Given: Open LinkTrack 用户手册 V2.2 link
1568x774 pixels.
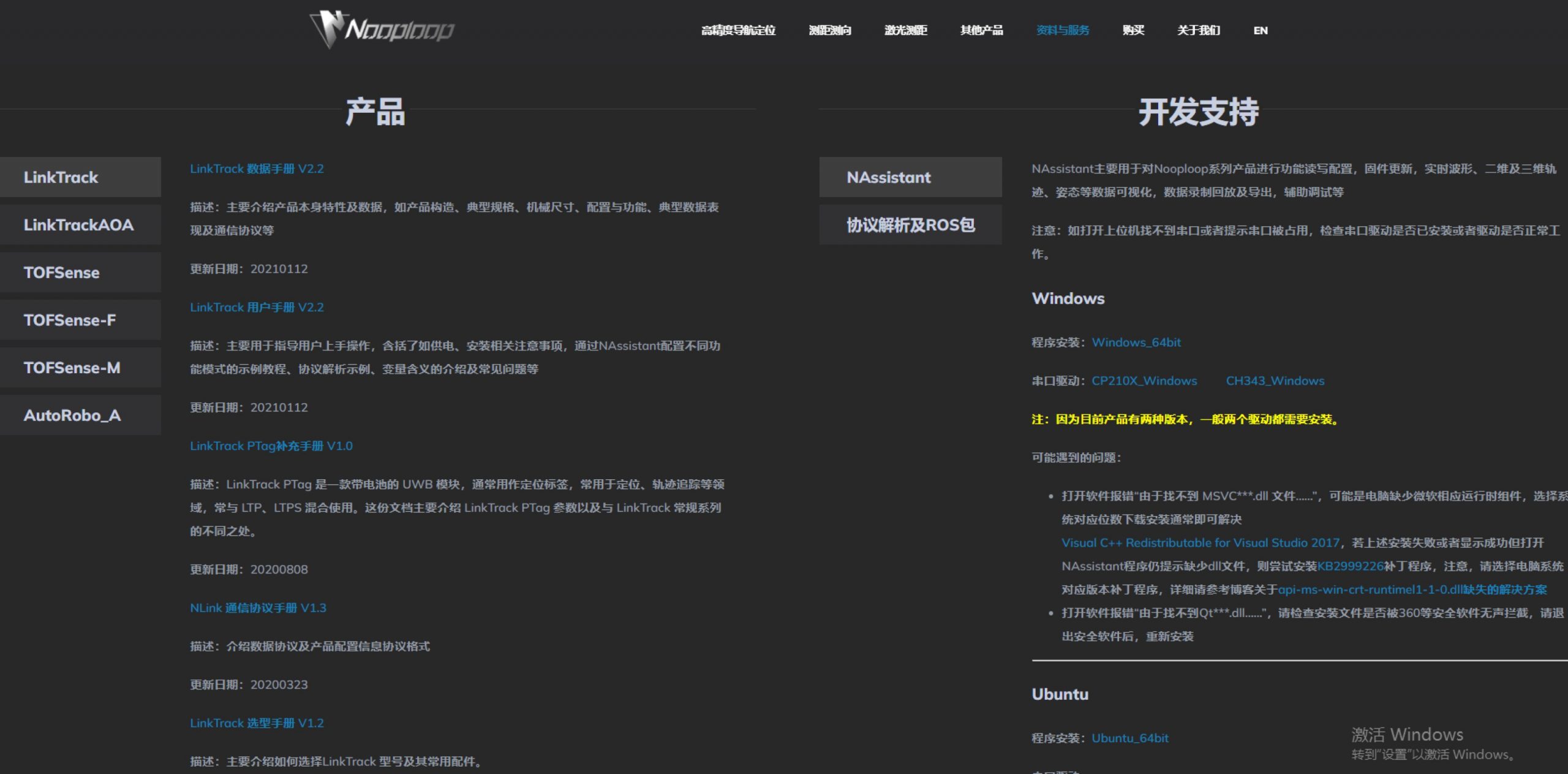Looking at the screenshot, I should [x=257, y=307].
